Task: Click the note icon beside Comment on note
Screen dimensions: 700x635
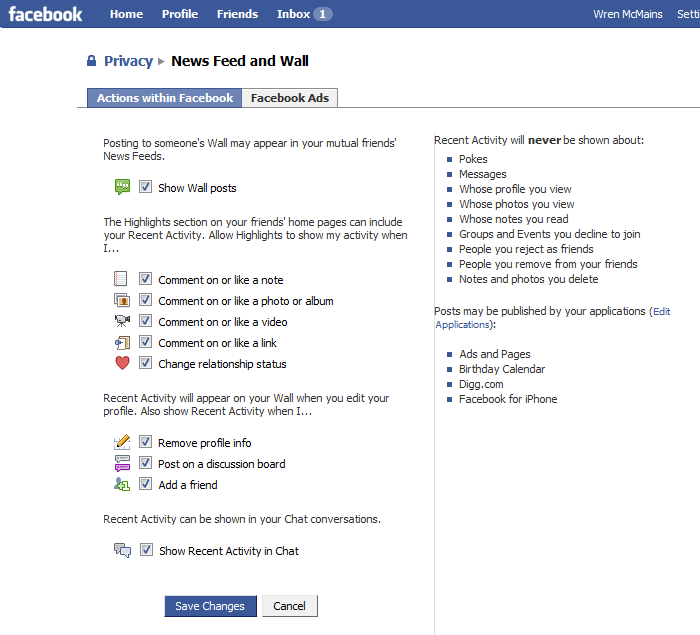Action: pyautogui.click(x=121, y=279)
